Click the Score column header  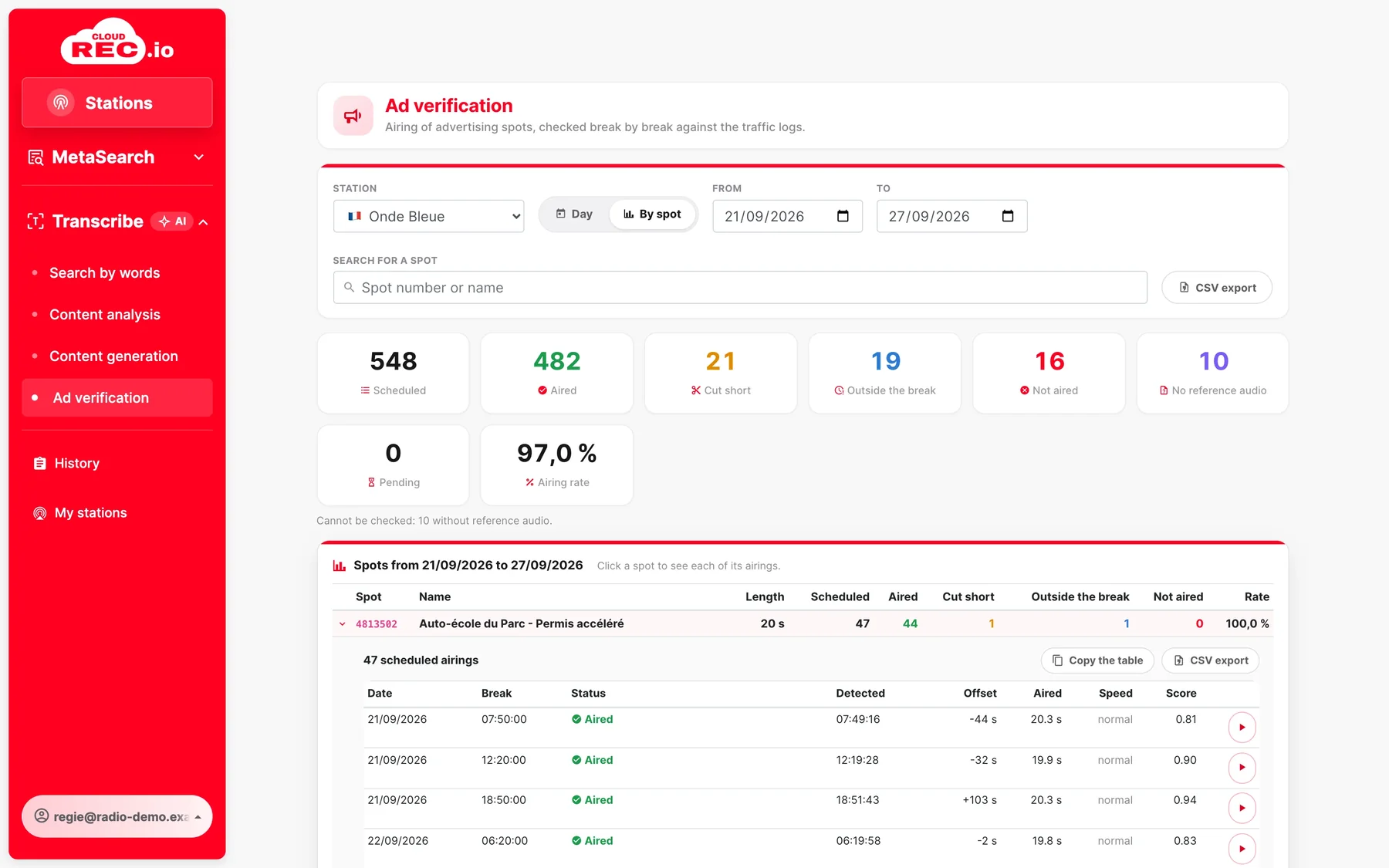(1181, 694)
